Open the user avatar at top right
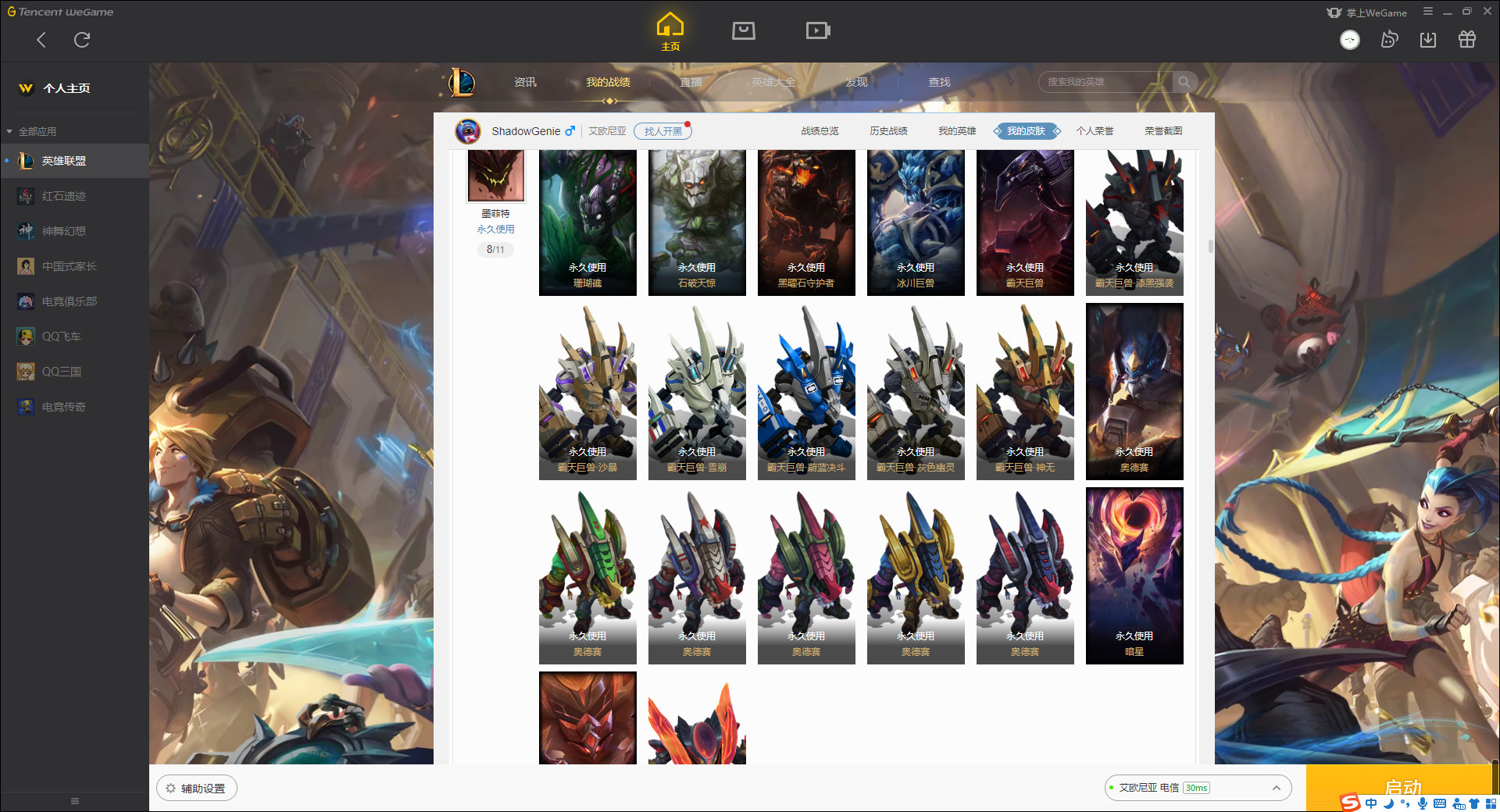 [x=1350, y=40]
